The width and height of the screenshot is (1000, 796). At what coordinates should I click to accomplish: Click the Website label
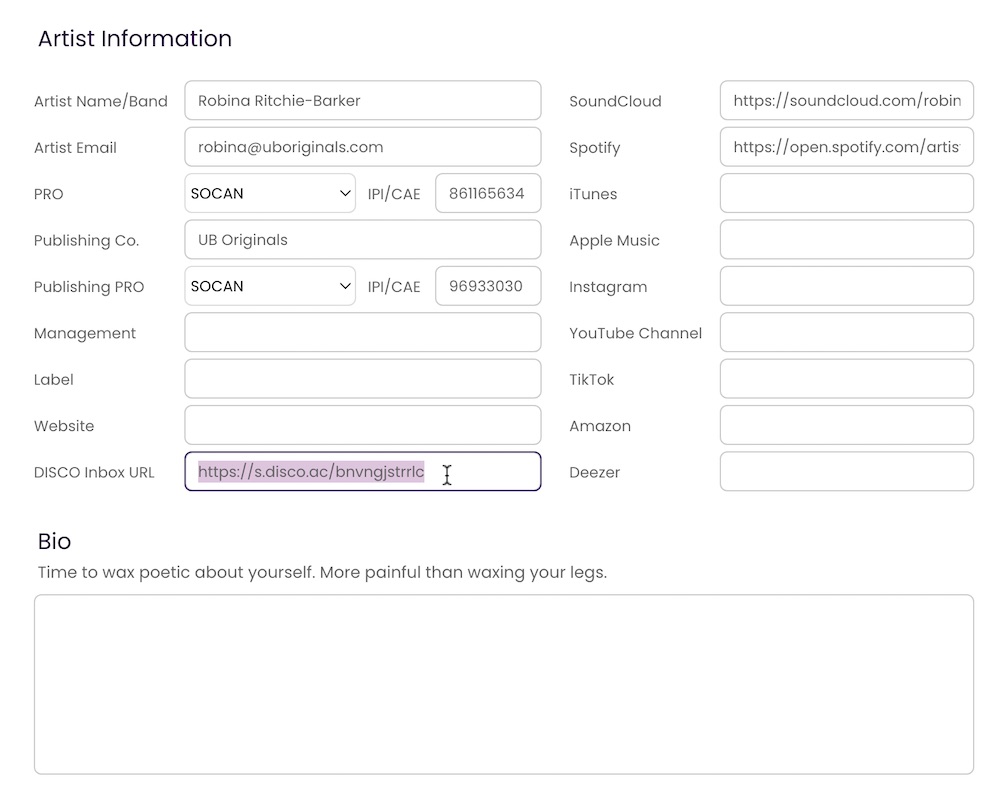pos(64,426)
